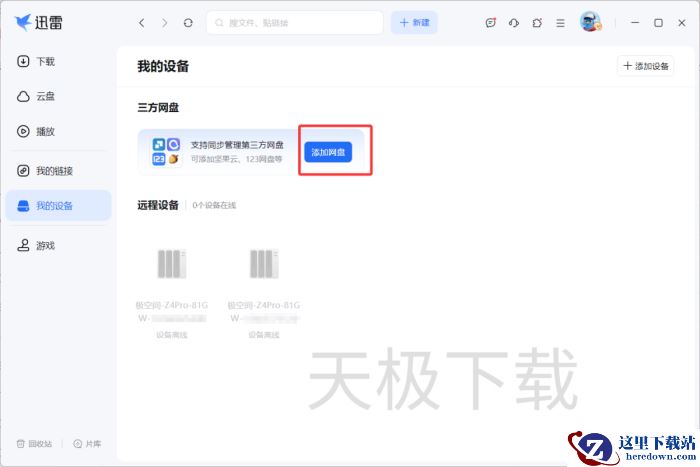Select second 极空间-Z4Pro-81G device thumbnail
This screenshot has width=700, height=467.
point(264,264)
